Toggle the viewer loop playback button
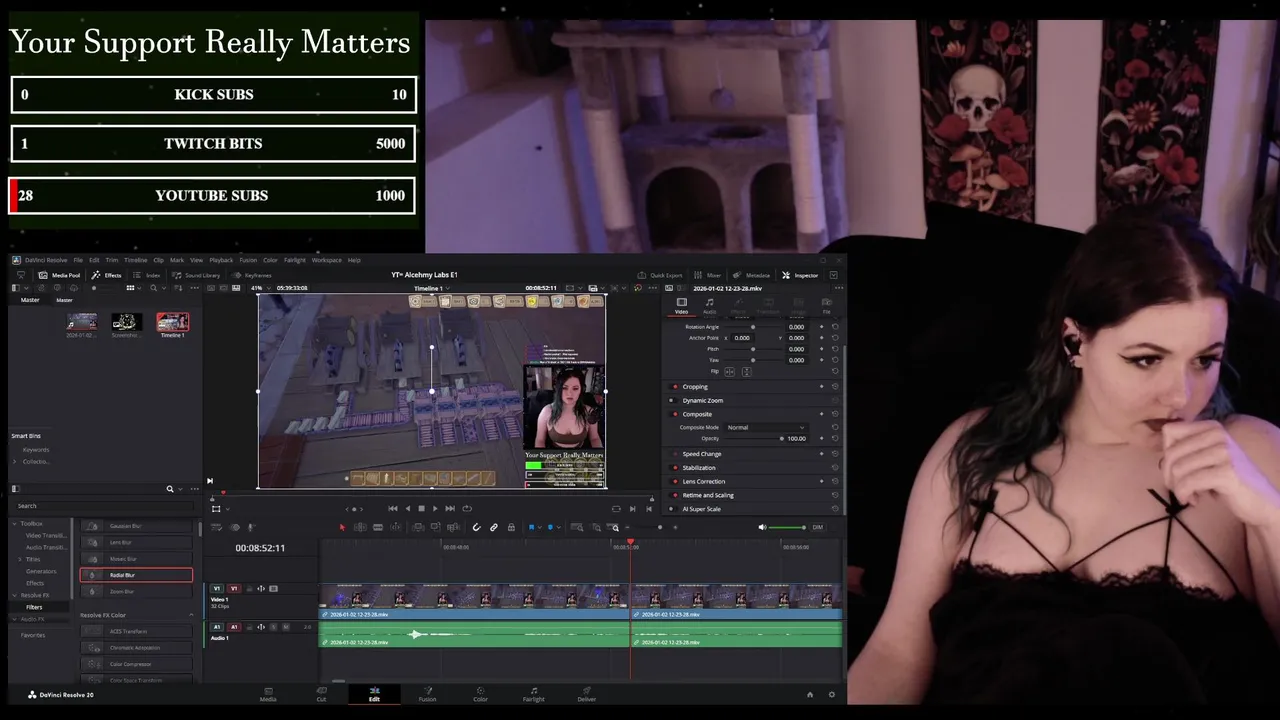 point(466,508)
